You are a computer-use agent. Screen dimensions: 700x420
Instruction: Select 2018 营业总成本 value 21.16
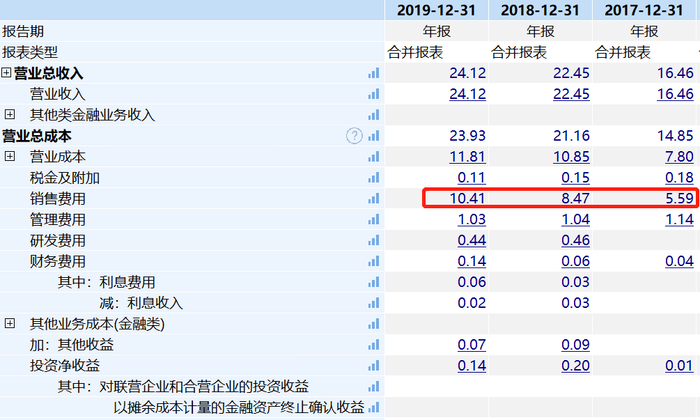tap(571, 136)
